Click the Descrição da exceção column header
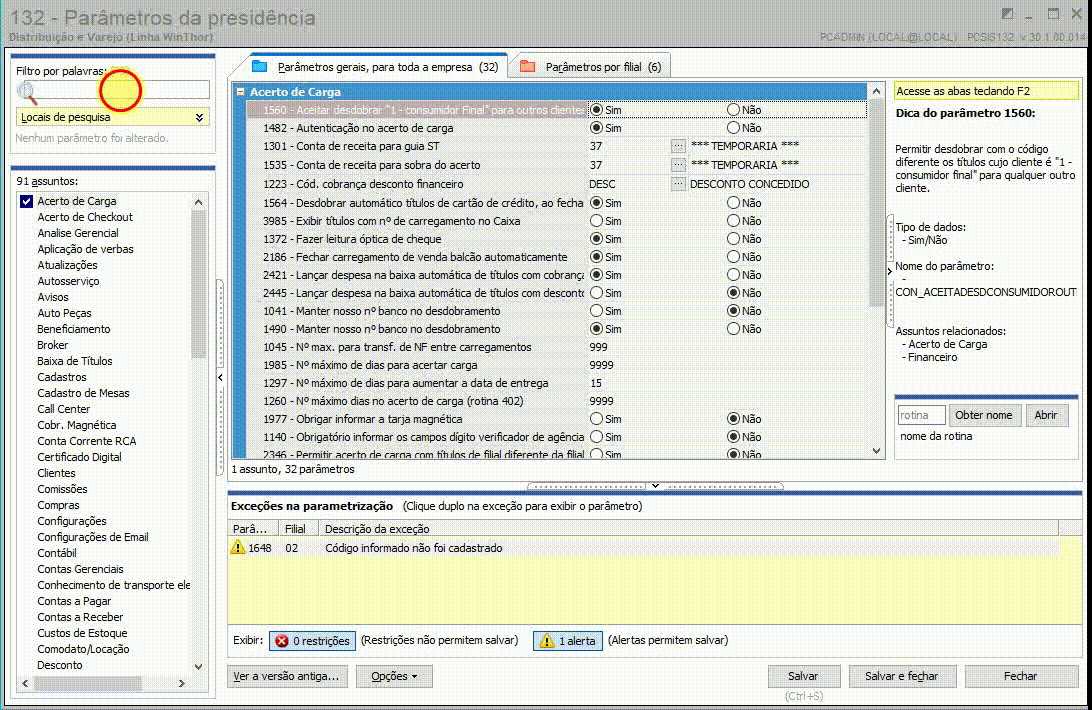This screenshot has width=1092, height=710. coord(688,529)
